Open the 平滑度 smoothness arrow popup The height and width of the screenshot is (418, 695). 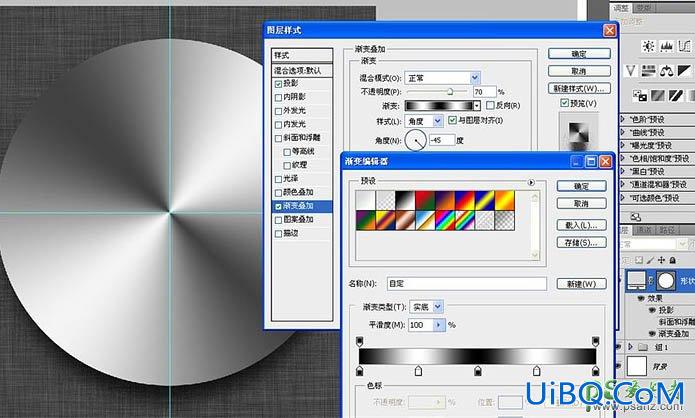coord(439,325)
